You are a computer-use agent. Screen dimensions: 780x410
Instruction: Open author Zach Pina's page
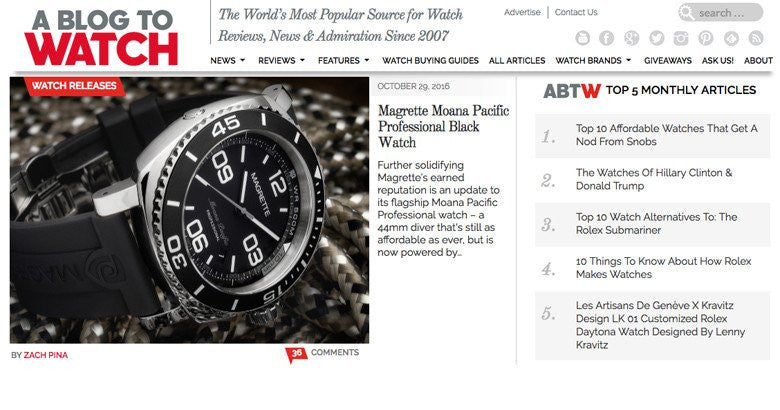tap(46, 355)
